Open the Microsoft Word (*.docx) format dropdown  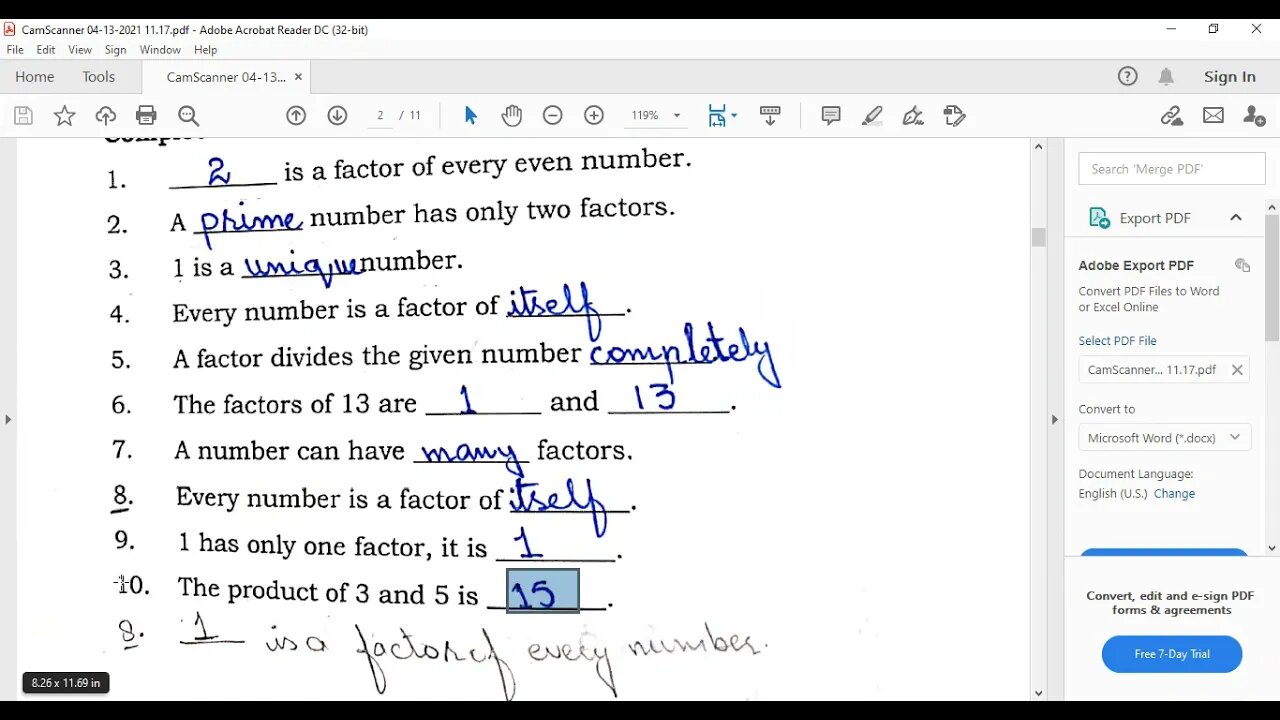pyautogui.click(x=1164, y=438)
